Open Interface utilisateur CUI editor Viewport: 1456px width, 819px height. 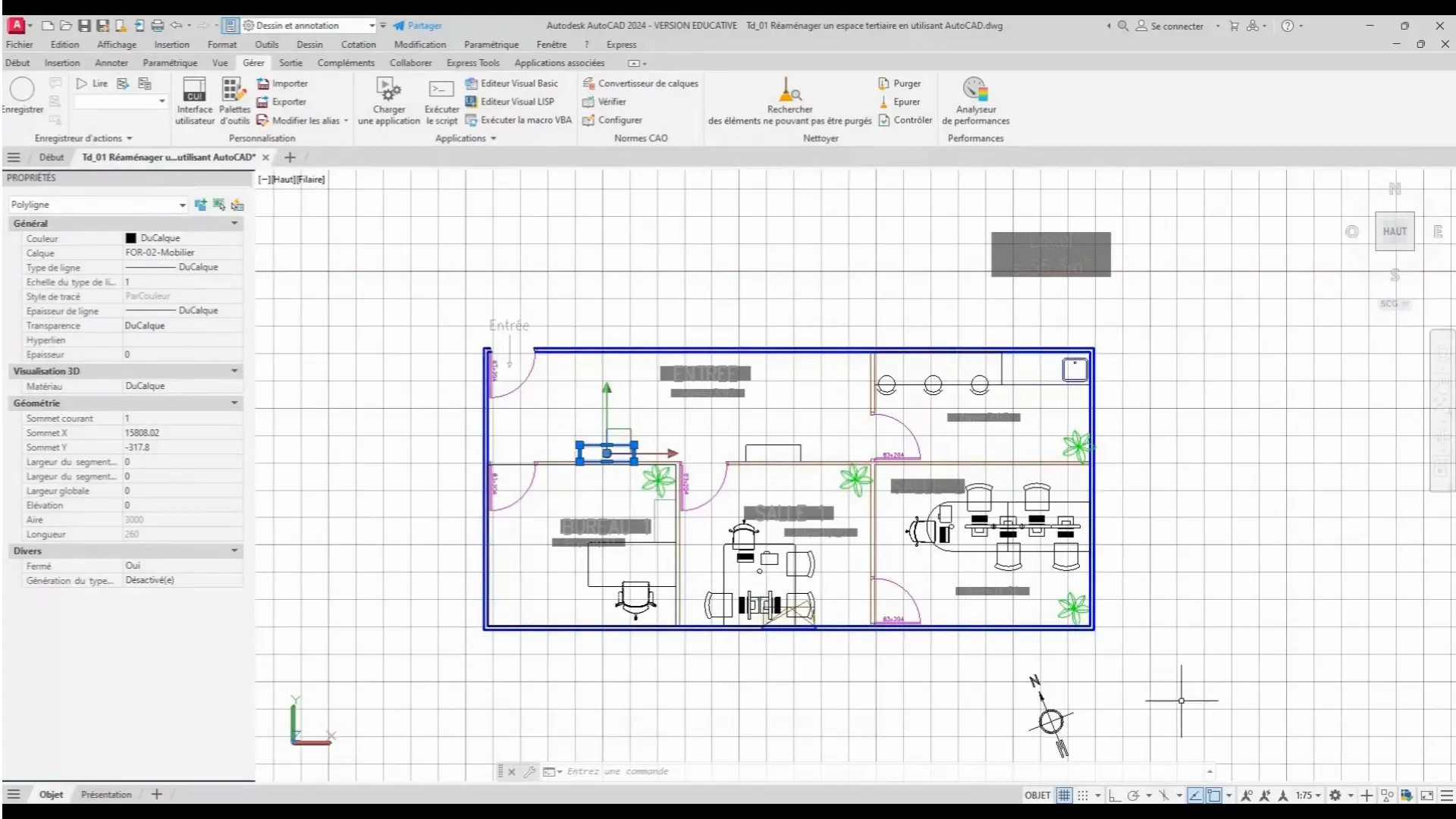coord(195,101)
